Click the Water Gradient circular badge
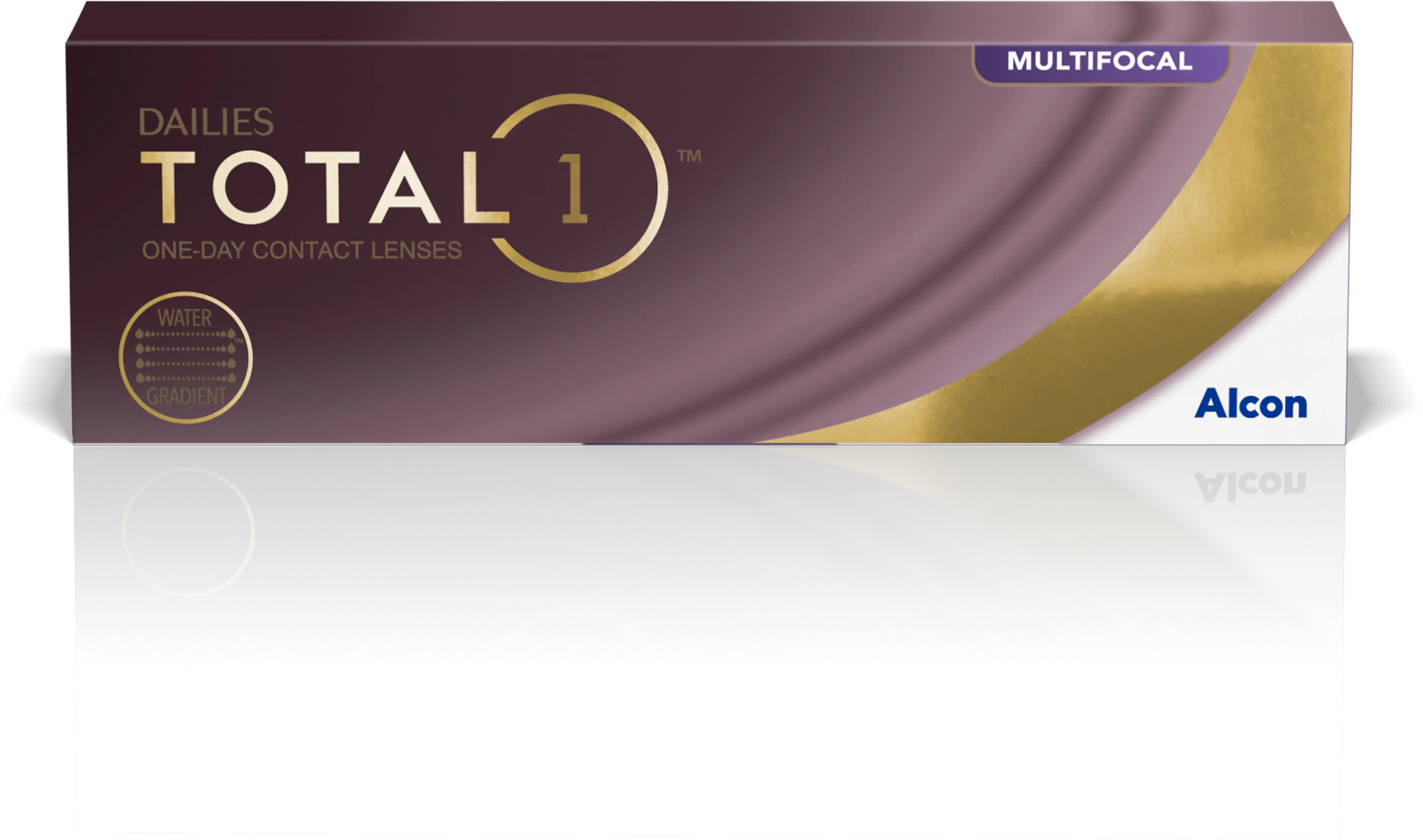The image size is (1423, 840). coord(186,358)
